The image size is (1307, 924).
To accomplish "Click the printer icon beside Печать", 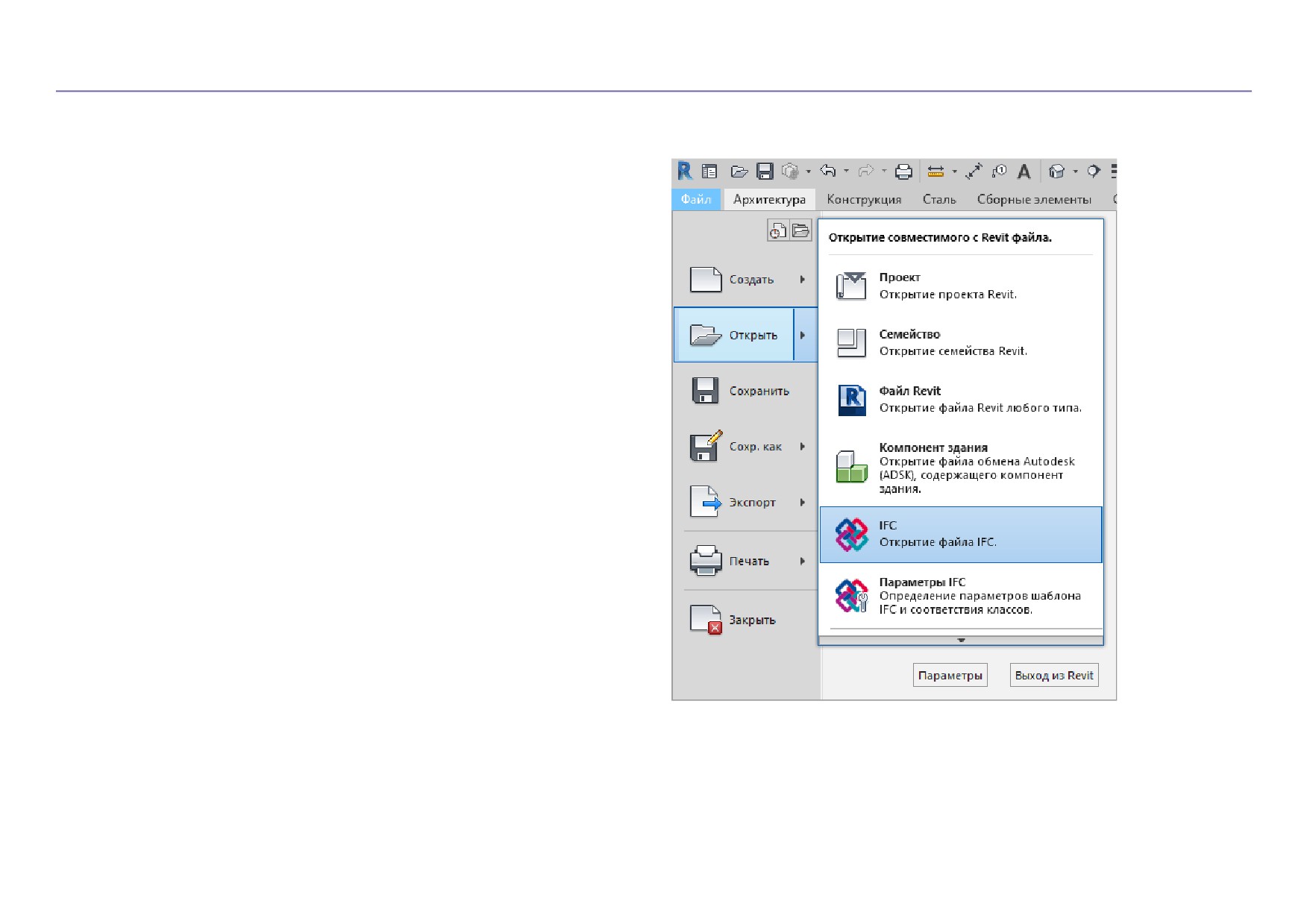I will click(706, 561).
